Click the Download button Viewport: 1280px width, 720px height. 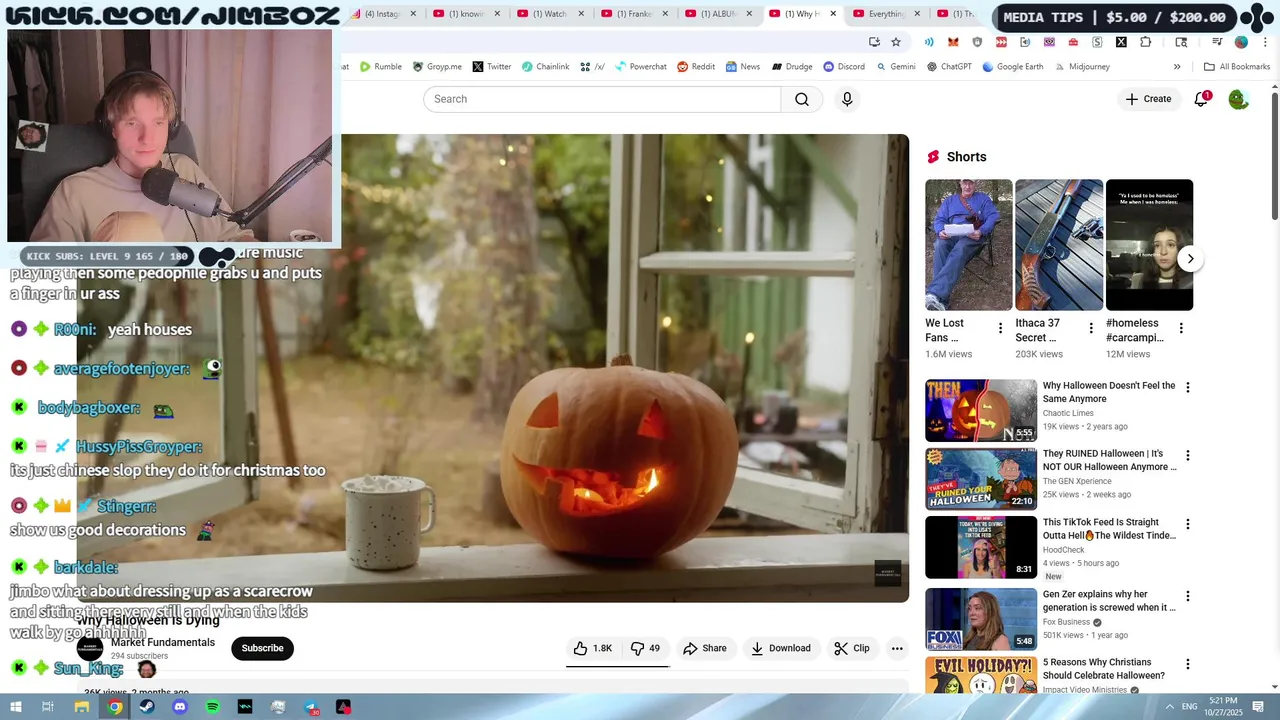(x=781, y=648)
